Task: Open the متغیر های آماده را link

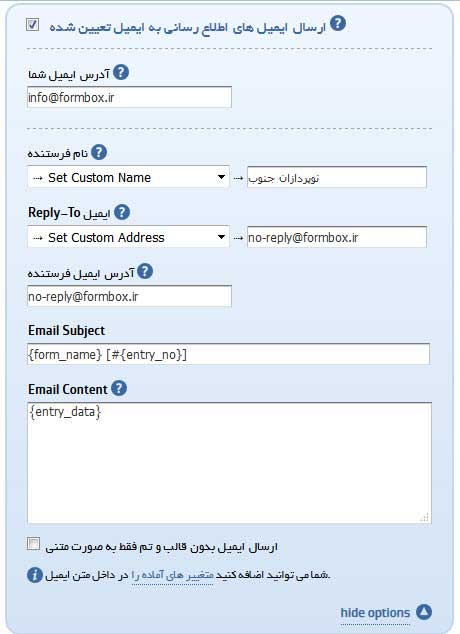Action: point(173,575)
